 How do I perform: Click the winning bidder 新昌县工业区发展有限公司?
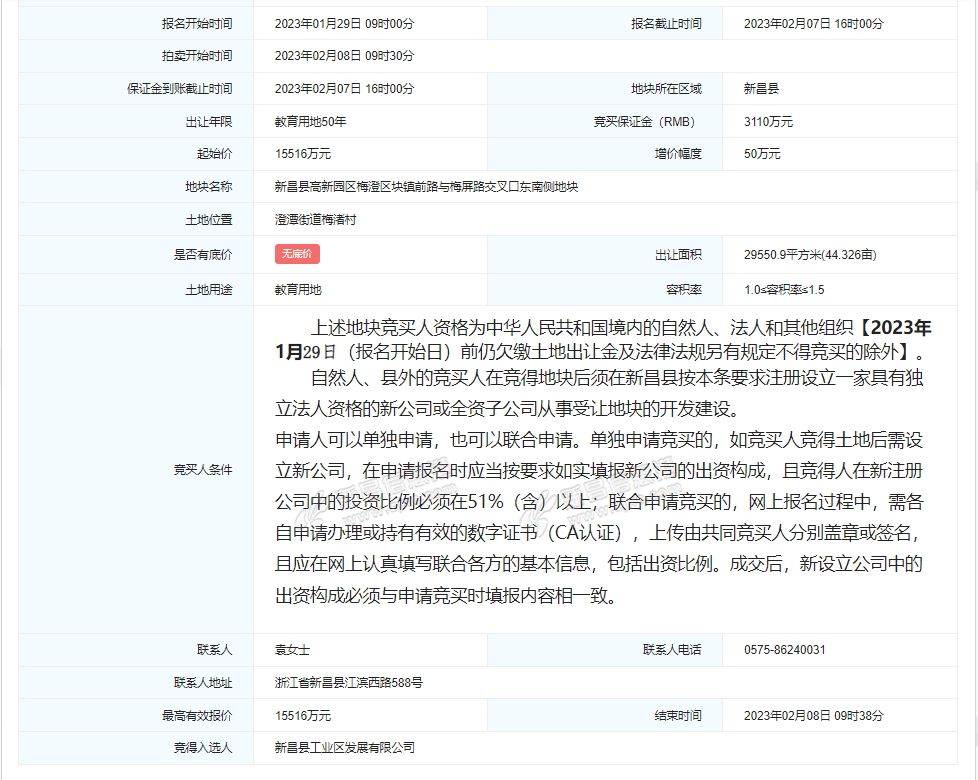(x=344, y=748)
